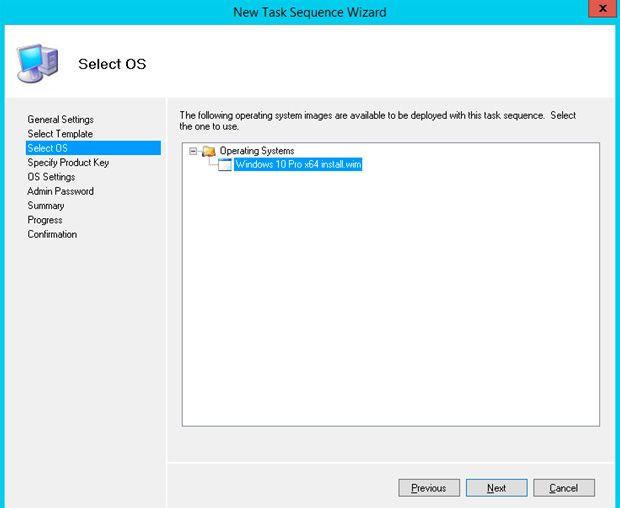Click the Select OS page heading
This screenshot has height=508, width=620.
click(x=112, y=64)
